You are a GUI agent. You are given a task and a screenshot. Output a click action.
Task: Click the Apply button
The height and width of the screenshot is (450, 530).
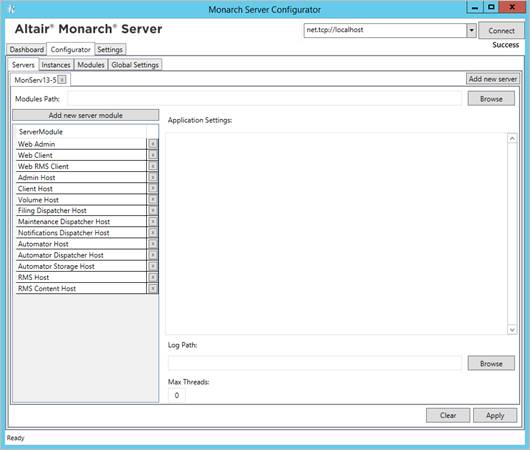point(495,415)
